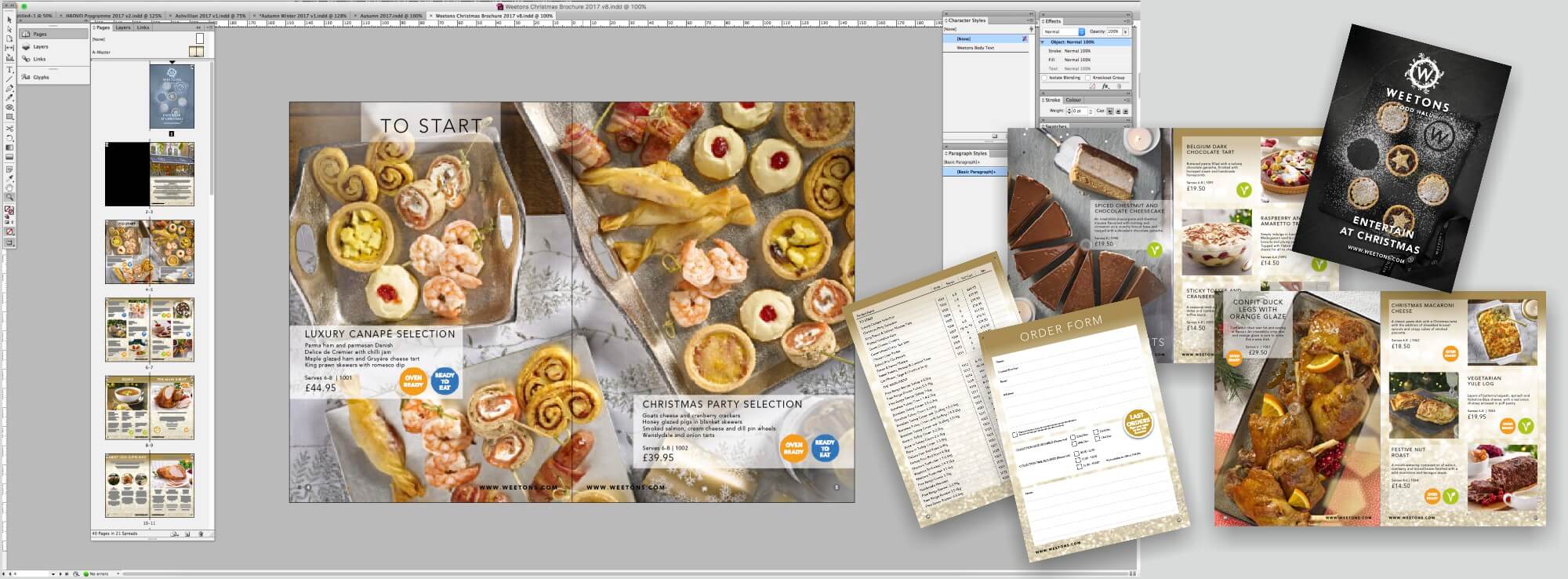
Task: Select the Selection tool (black arrow)
Action: (9, 20)
